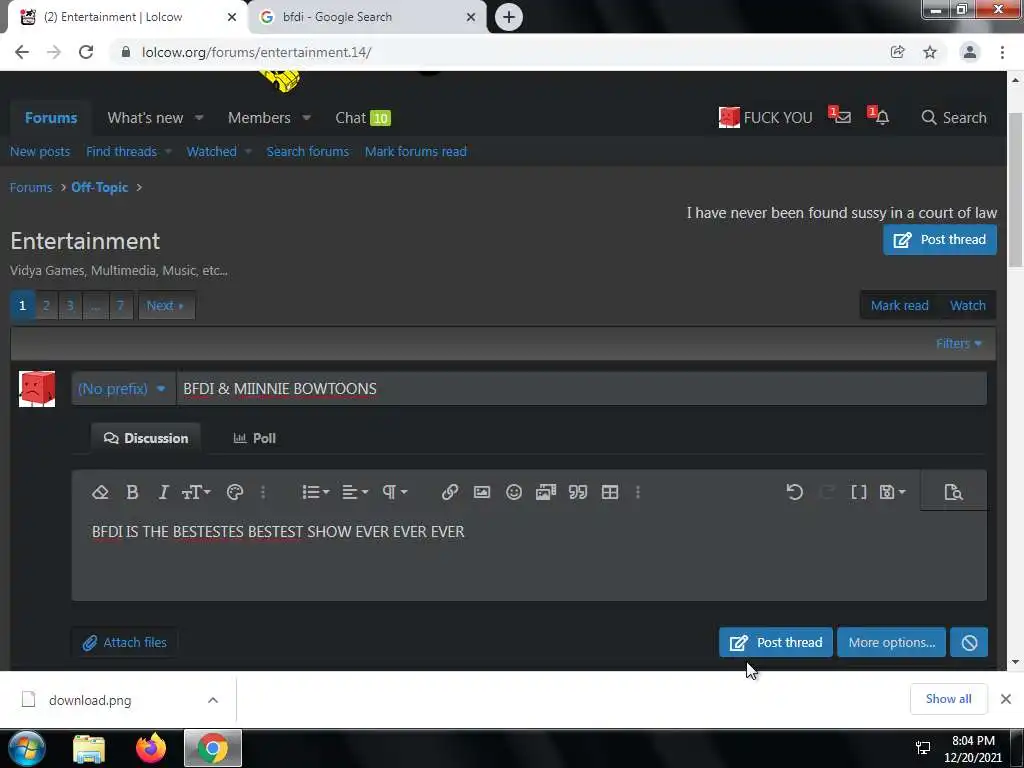Open the FUCK YOU user account menu
Screen dimensions: 1024x768
tap(765, 118)
